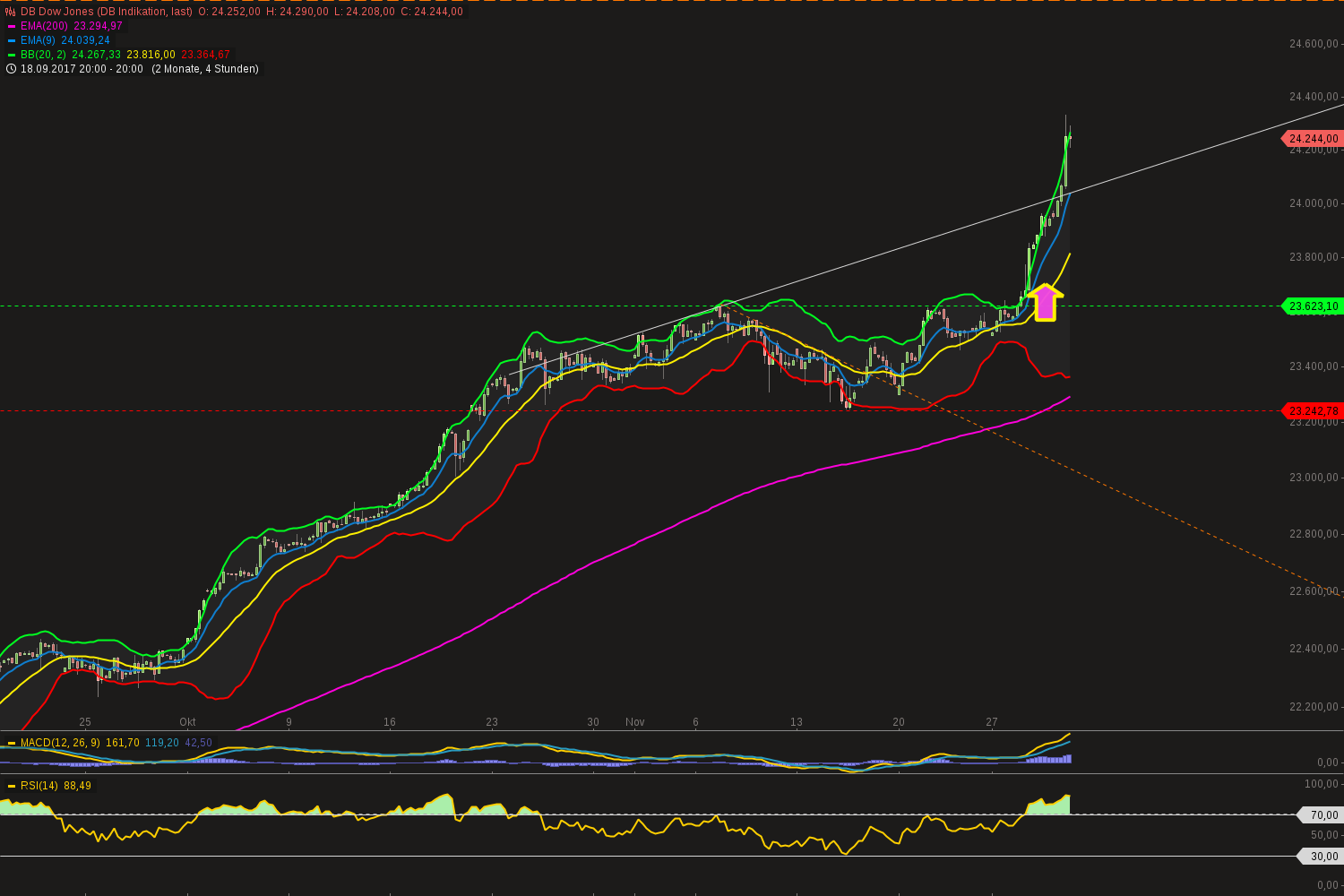Click the RSI oversold level tag "30,00"
Viewport: 1344px width, 896px height.
click(1320, 857)
